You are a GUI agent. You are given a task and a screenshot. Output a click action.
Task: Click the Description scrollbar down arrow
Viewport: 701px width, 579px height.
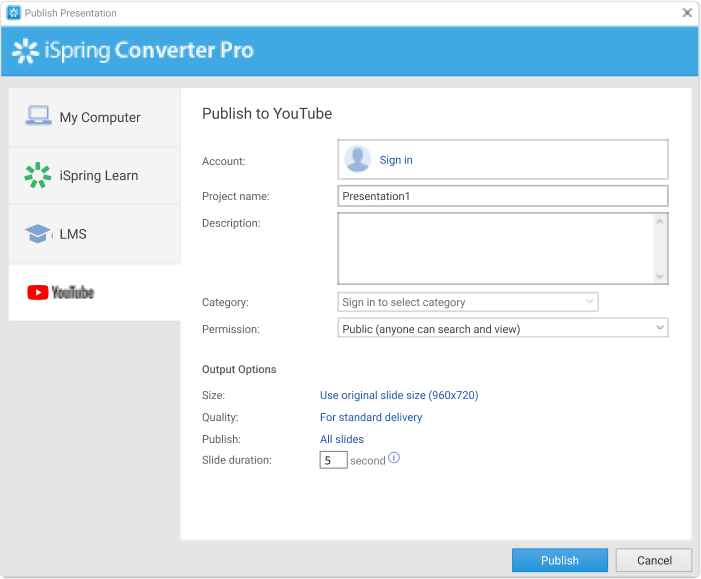pyautogui.click(x=660, y=276)
